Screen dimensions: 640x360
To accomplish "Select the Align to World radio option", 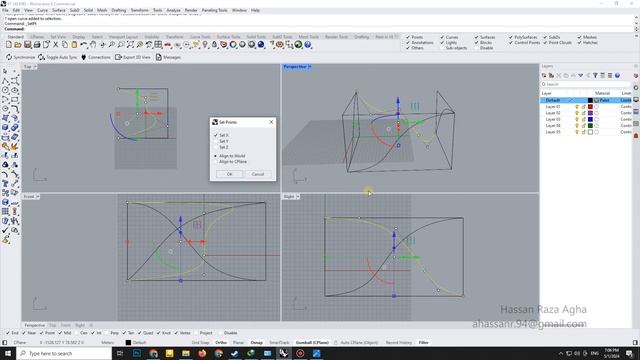I will [x=216, y=156].
